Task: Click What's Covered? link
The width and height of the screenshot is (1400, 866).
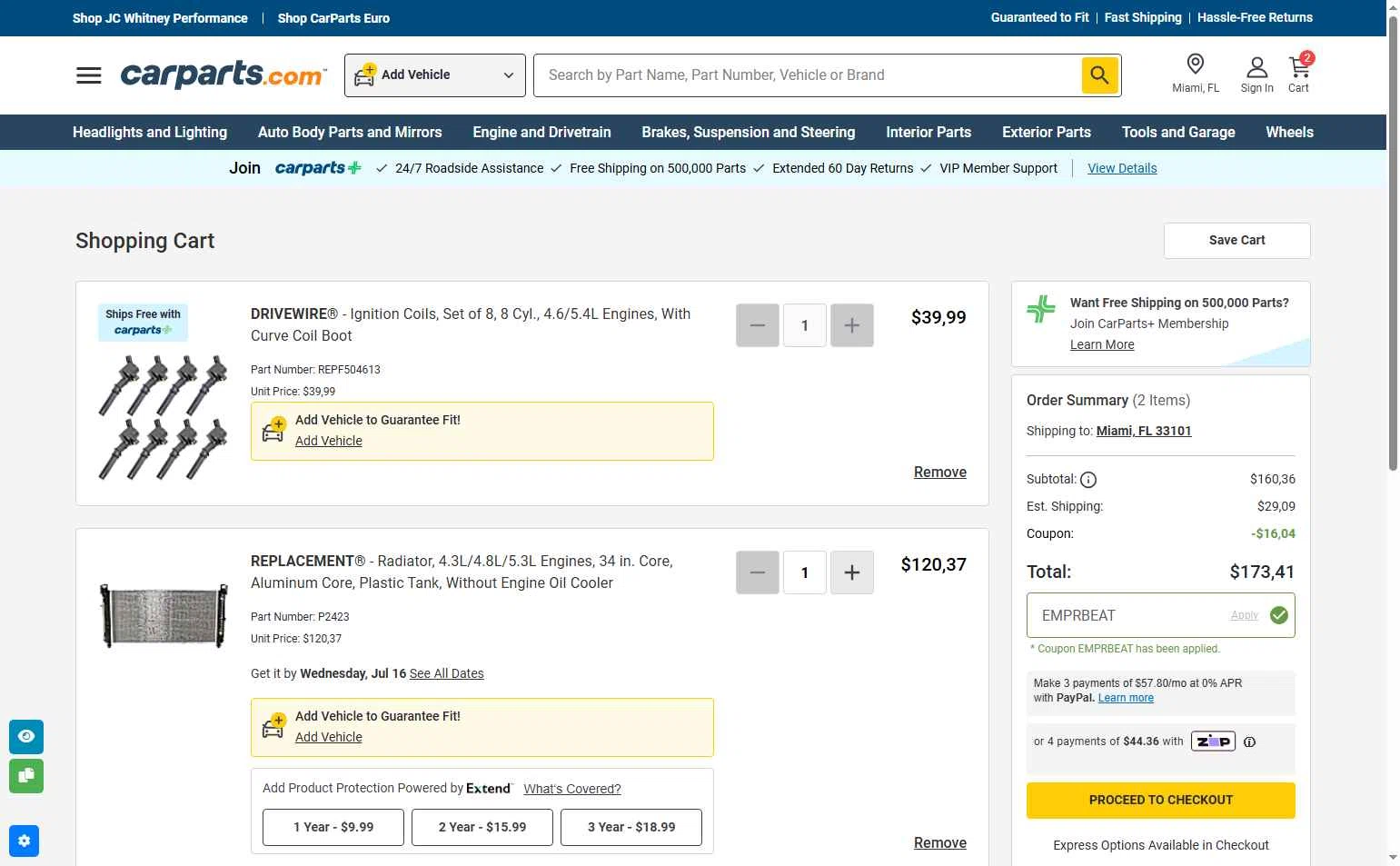Action: pos(572,789)
